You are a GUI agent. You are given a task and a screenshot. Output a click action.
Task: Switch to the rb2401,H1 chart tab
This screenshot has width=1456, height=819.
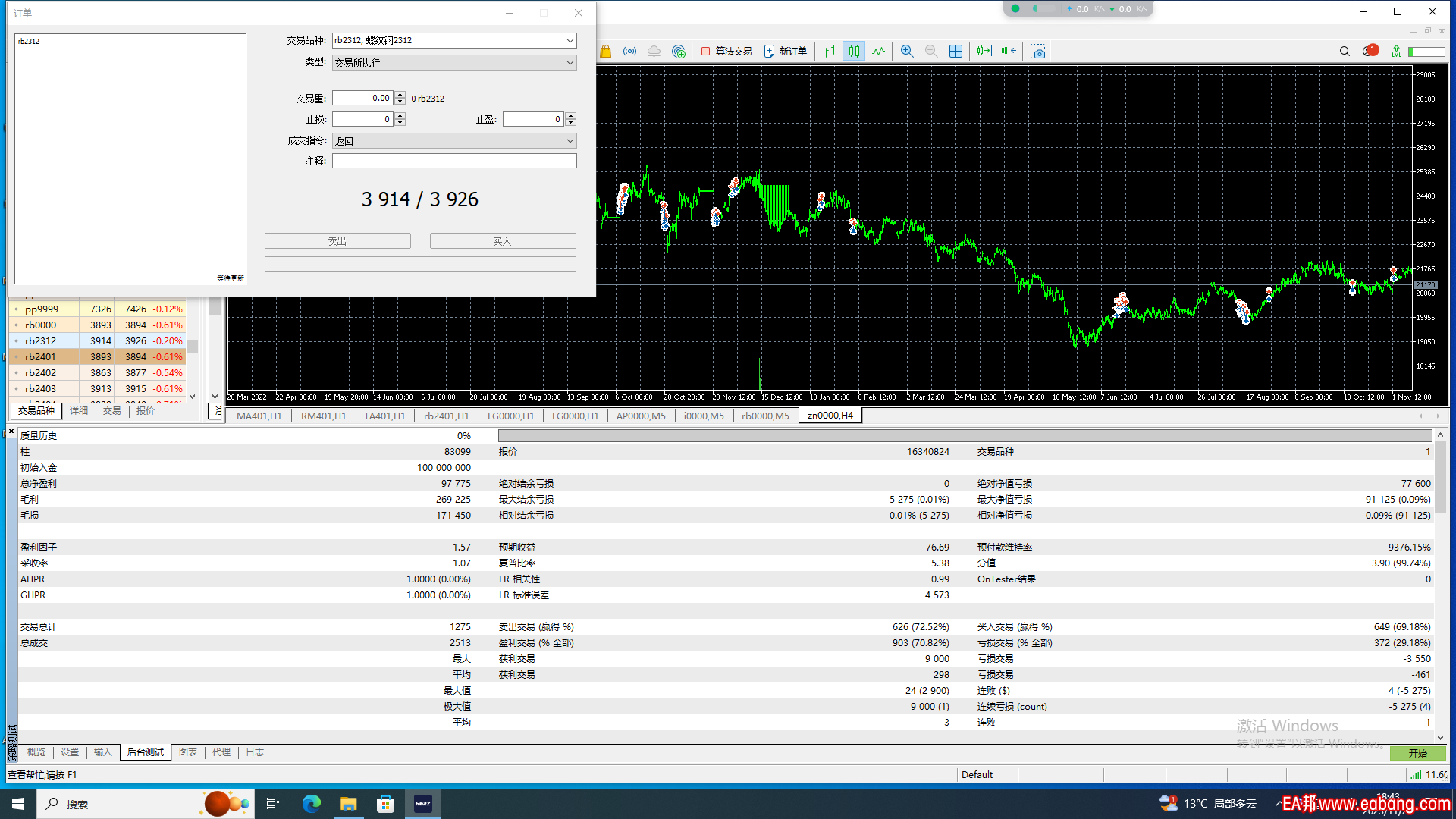tap(446, 416)
